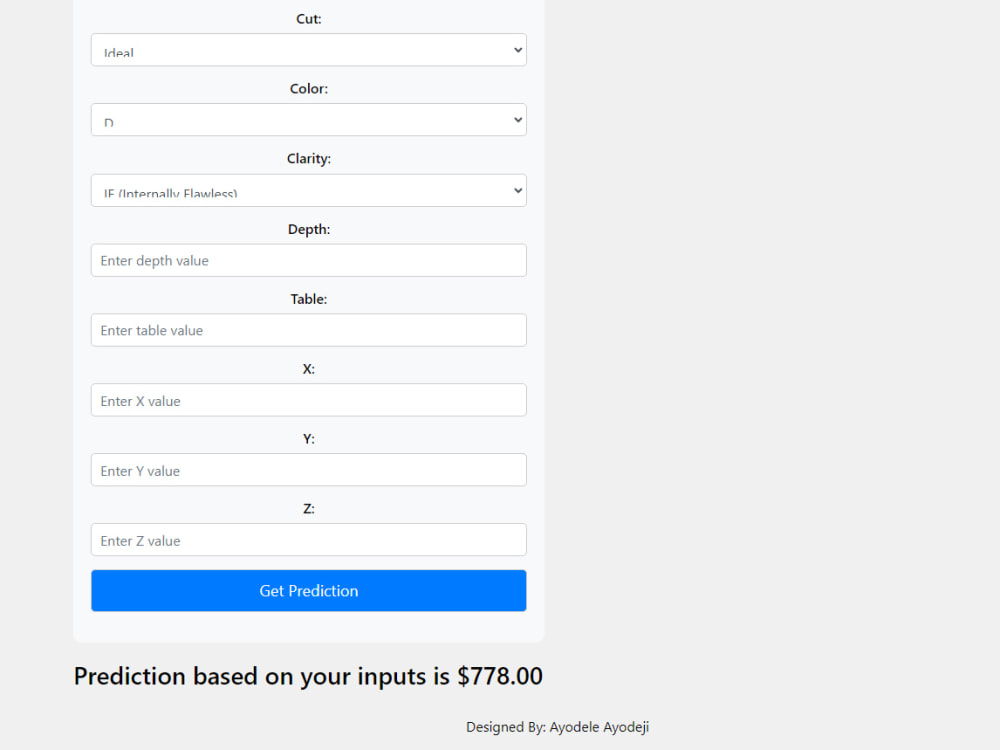Click into the Y value field
This screenshot has width=1000, height=750.
(309, 470)
